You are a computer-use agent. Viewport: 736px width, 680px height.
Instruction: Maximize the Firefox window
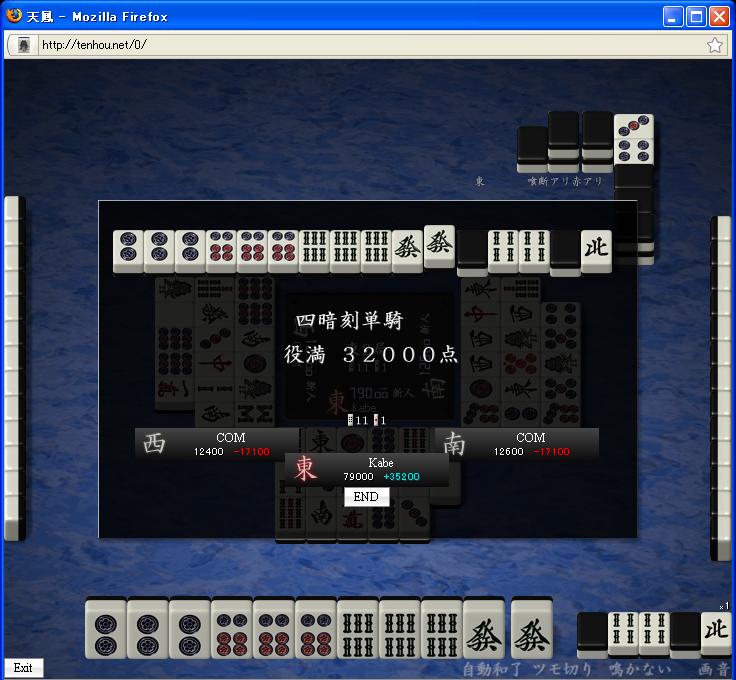click(696, 16)
